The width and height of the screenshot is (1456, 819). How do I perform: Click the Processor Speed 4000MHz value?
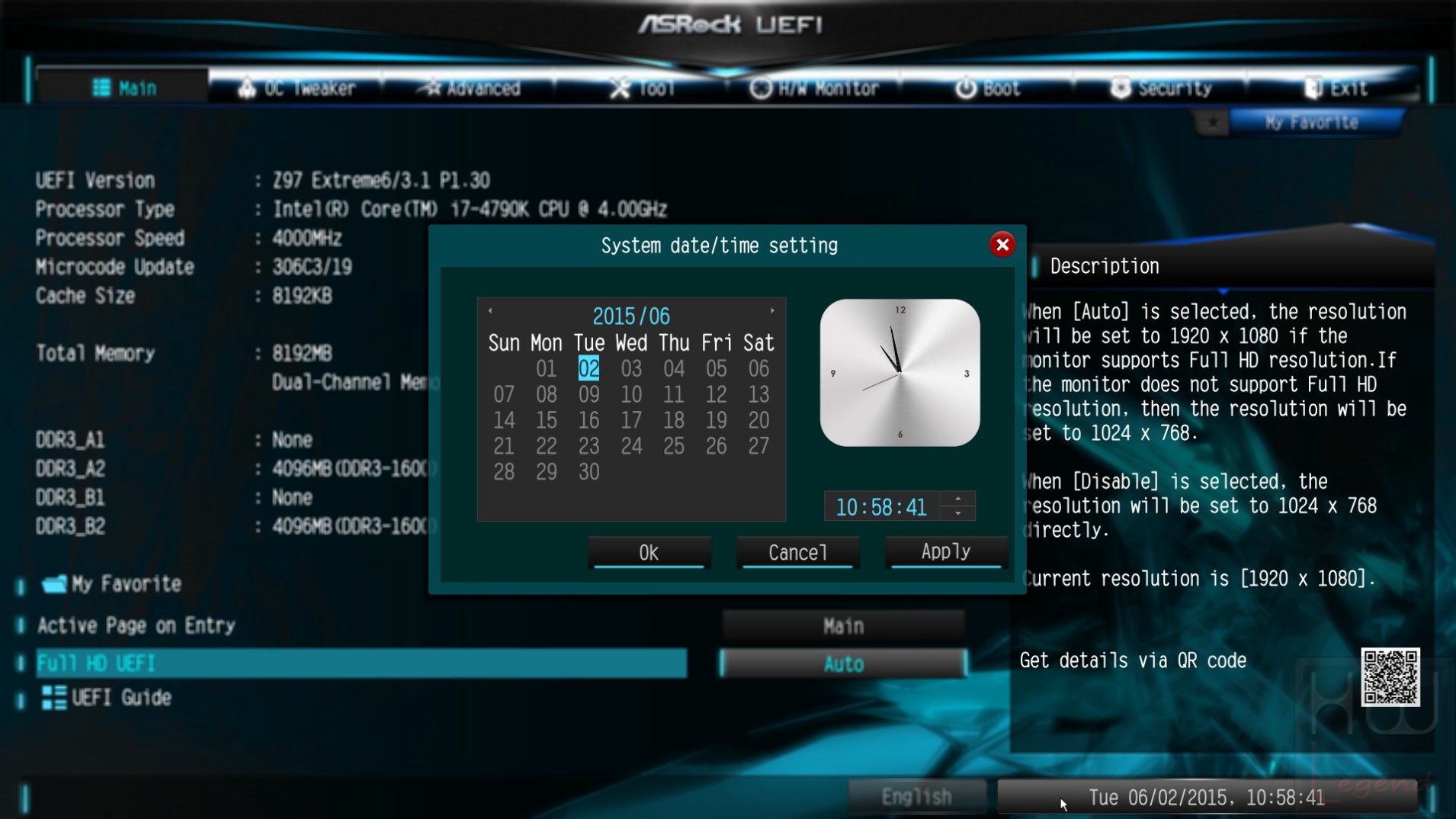307,239
